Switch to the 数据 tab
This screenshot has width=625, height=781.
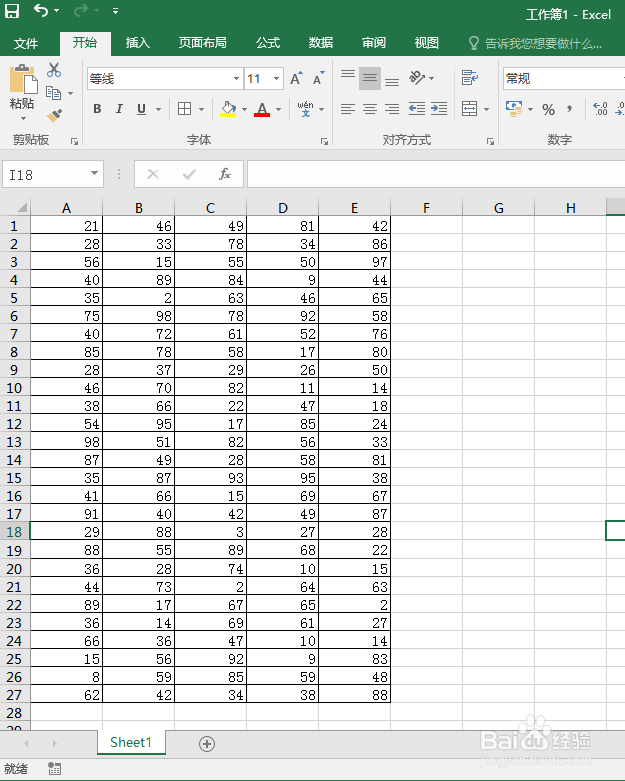(x=321, y=43)
